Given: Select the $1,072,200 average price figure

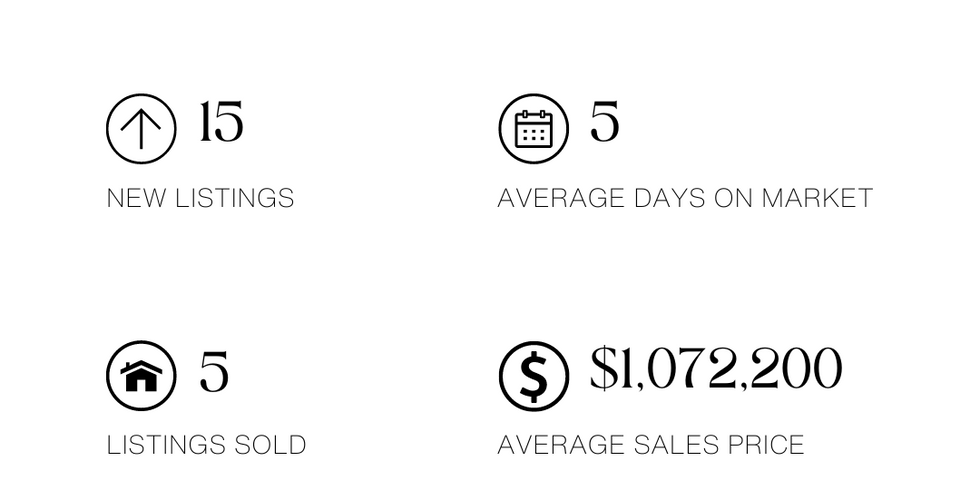Looking at the screenshot, I should tap(716, 369).
